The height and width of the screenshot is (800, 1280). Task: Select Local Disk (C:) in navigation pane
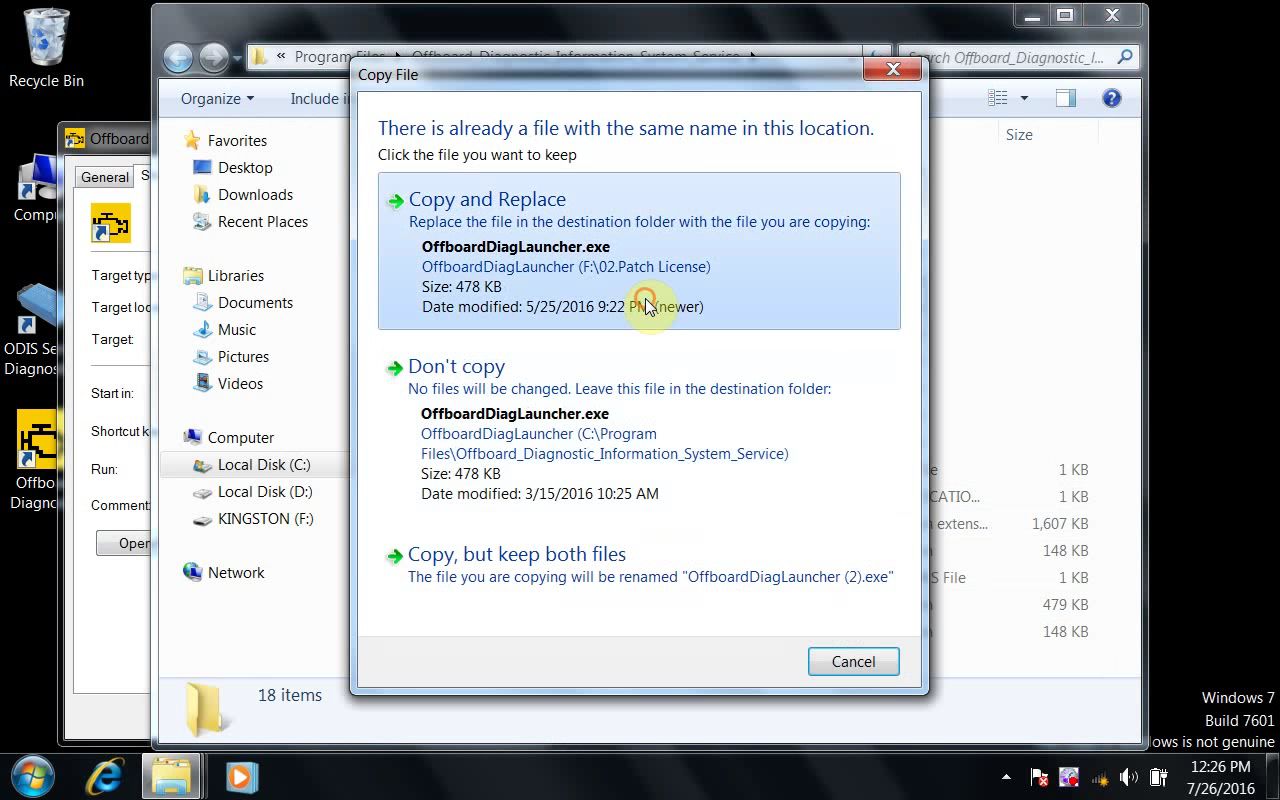click(x=263, y=465)
